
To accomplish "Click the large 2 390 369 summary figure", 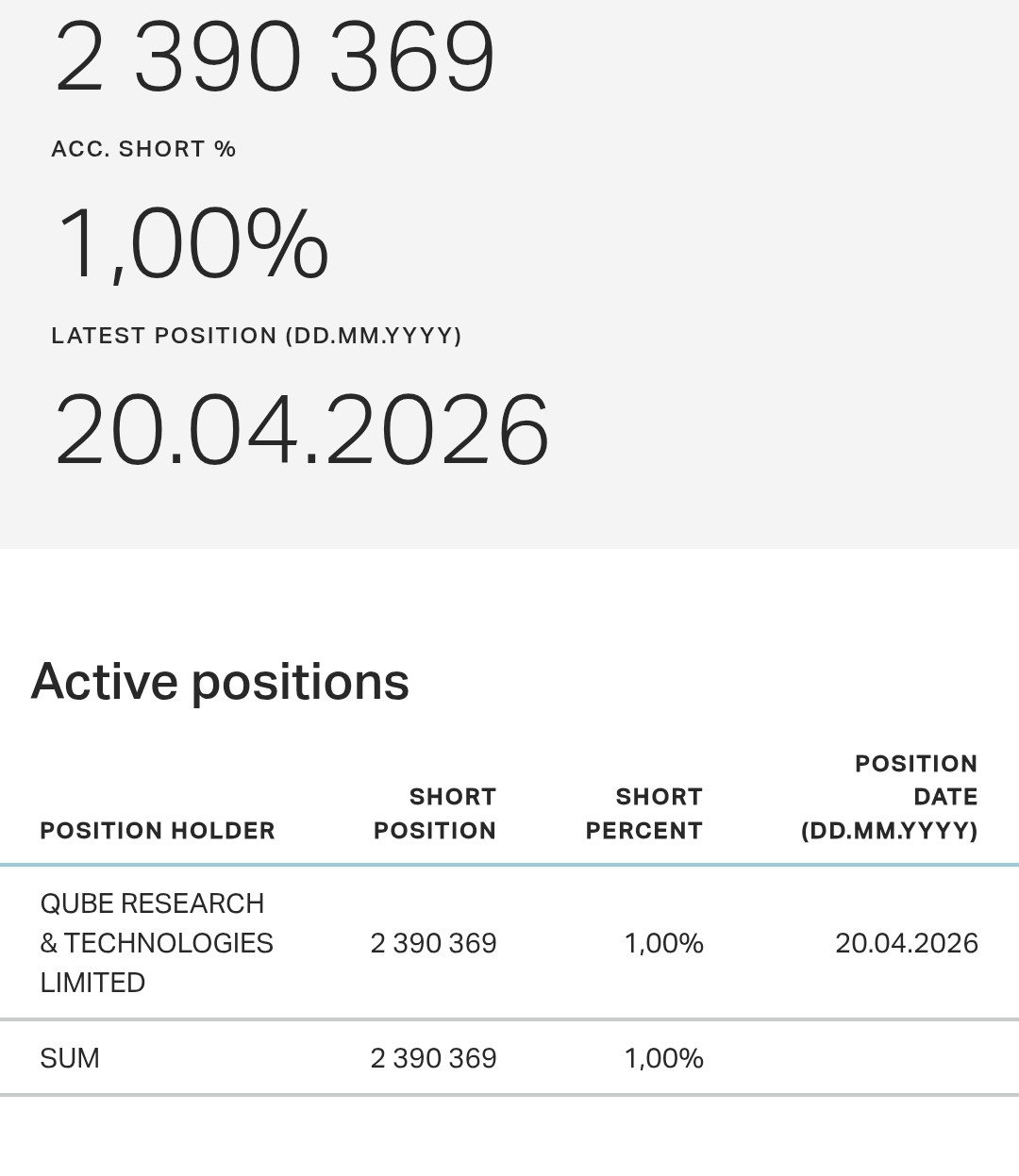I will tap(275, 58).
